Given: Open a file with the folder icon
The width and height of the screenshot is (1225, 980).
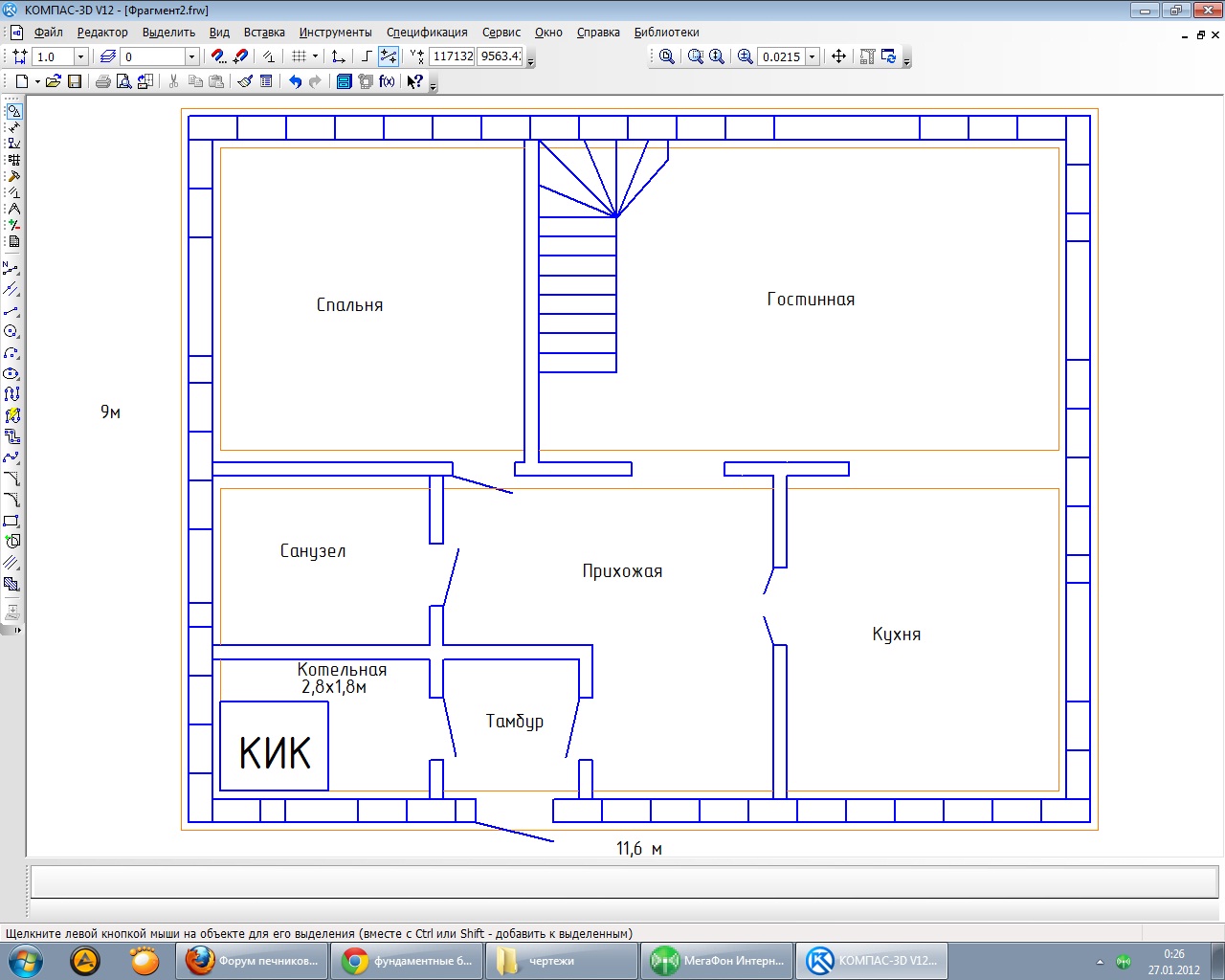Looking at the screenshot, I should point(54,82).
